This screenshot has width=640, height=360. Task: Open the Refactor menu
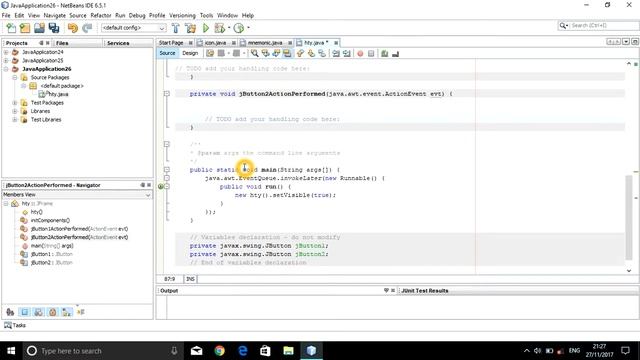(x=101, y=16)
